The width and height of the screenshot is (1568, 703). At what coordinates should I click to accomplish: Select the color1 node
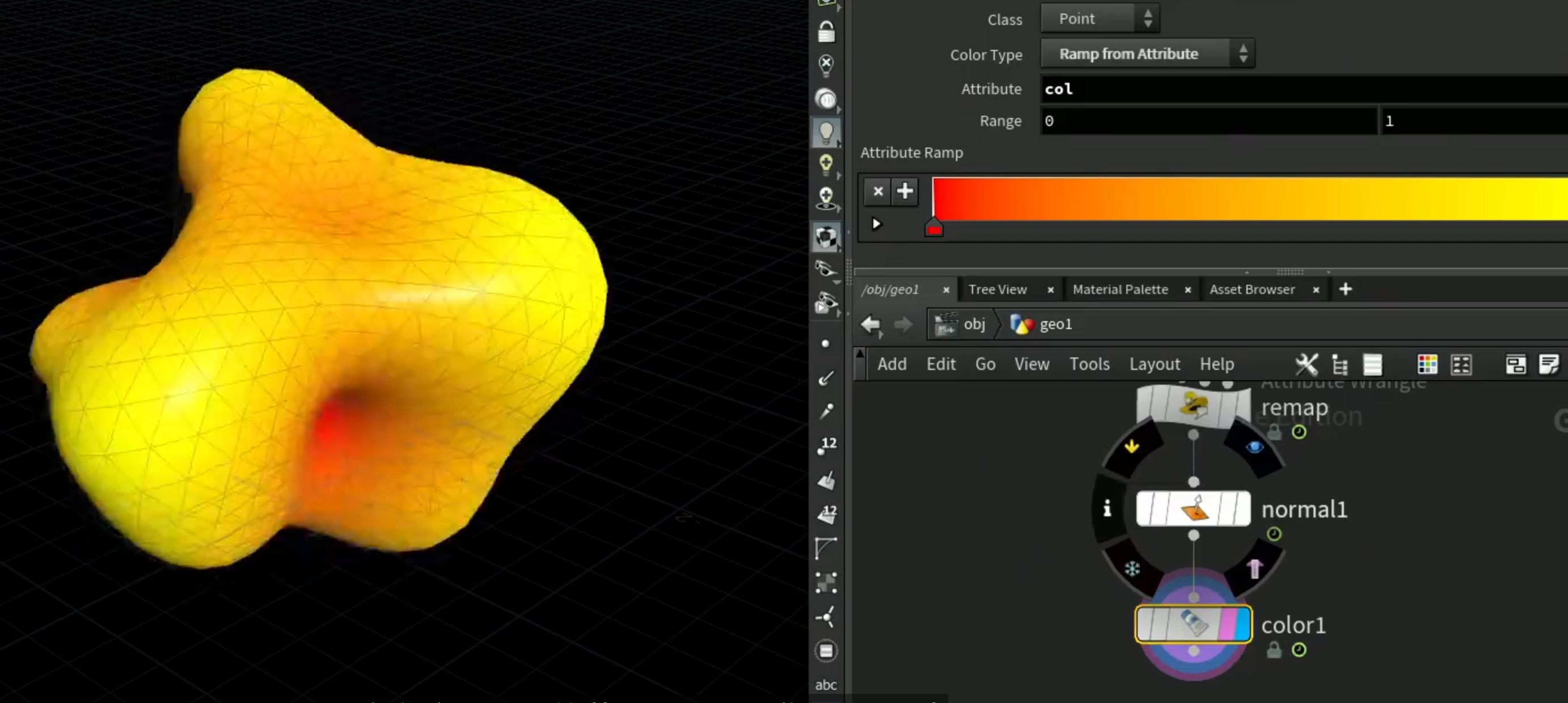[x=1193, y=624]
